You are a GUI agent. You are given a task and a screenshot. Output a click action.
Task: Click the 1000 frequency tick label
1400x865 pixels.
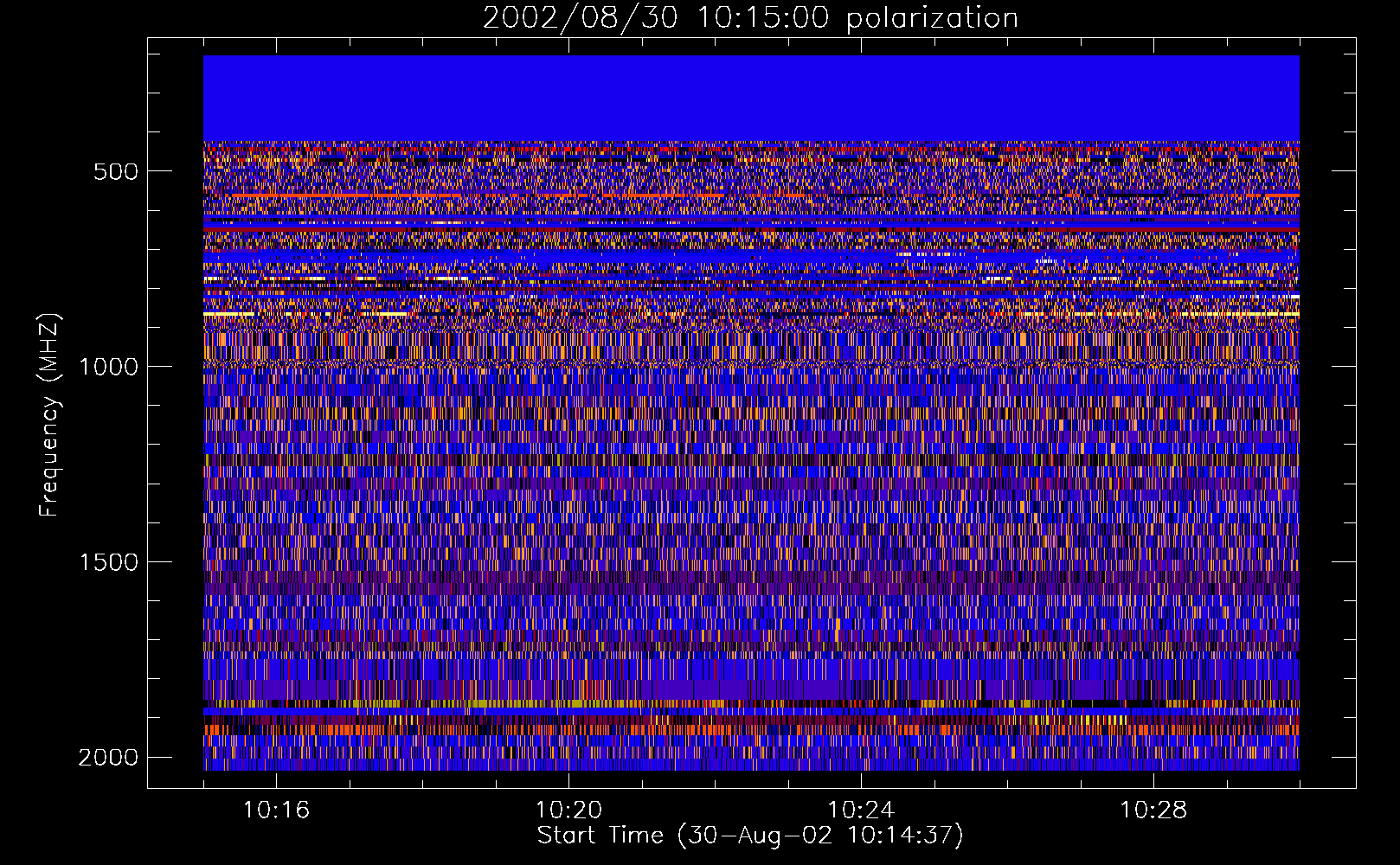[108, 367]
